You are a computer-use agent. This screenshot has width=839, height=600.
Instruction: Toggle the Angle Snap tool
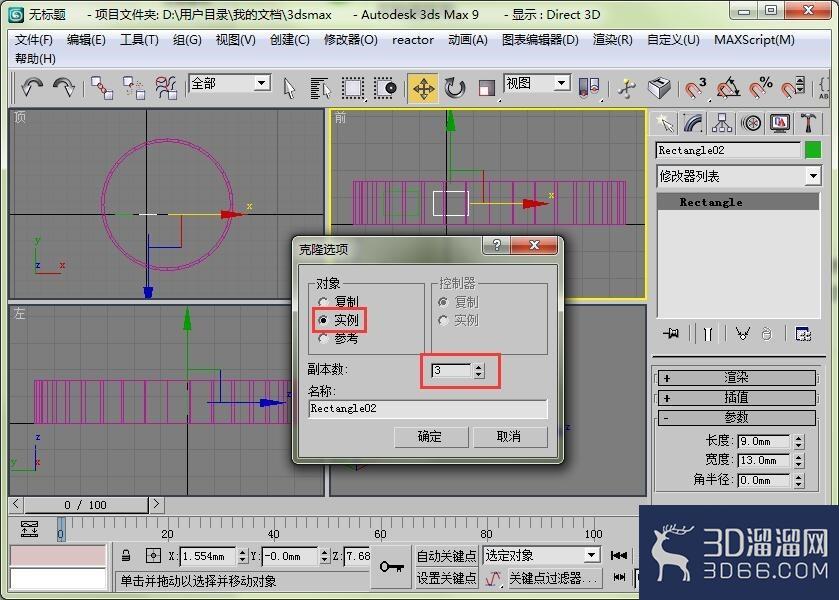coord(728,88)
